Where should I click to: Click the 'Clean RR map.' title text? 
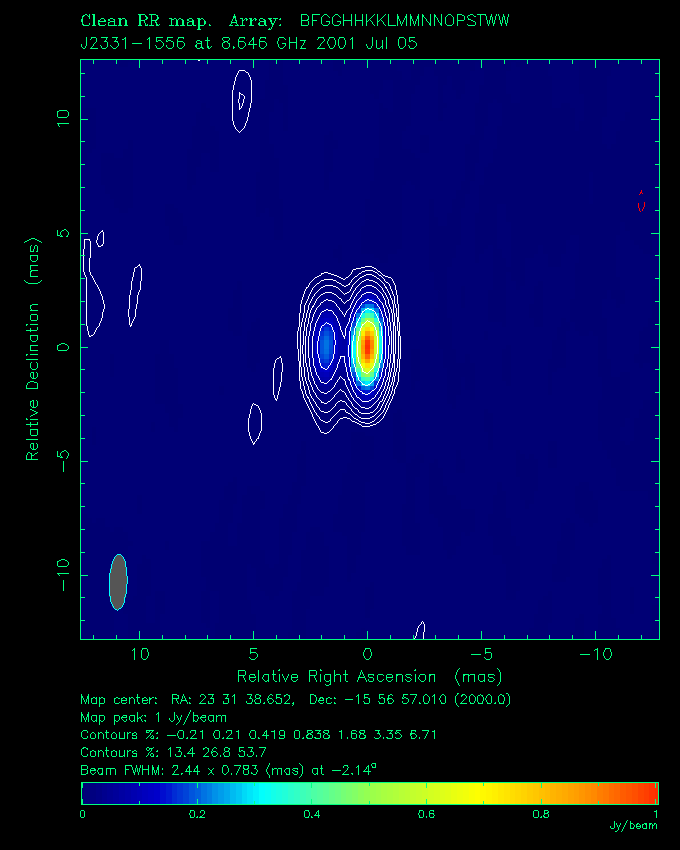pos(146,21)
